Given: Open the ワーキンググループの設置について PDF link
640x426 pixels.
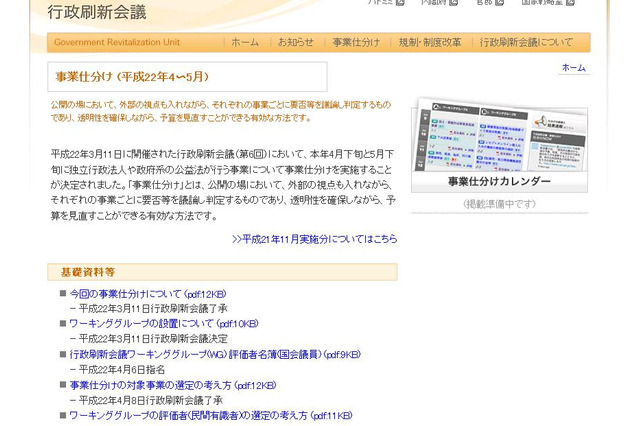Looking at the screenshot, I should (164, 324).
